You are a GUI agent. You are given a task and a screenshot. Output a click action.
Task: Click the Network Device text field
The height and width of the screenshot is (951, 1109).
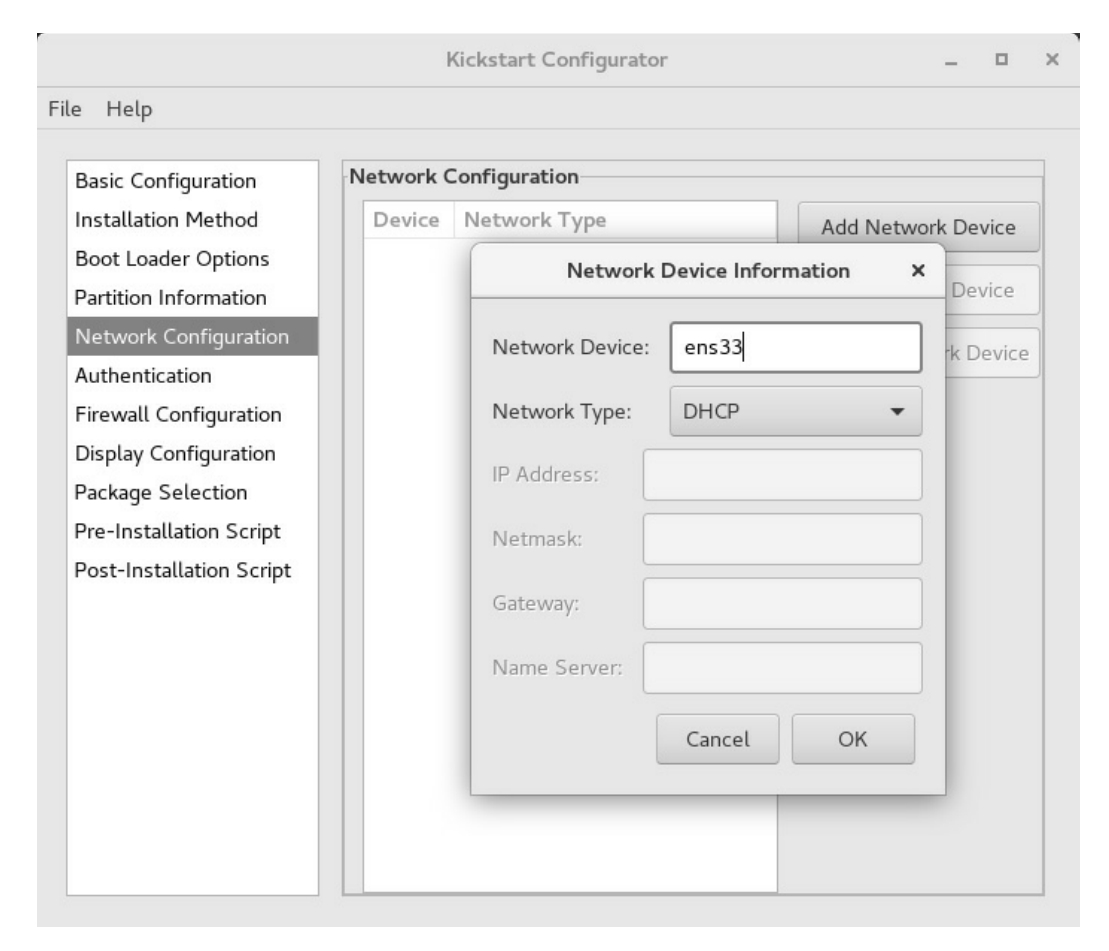click(x=794, y=348)
